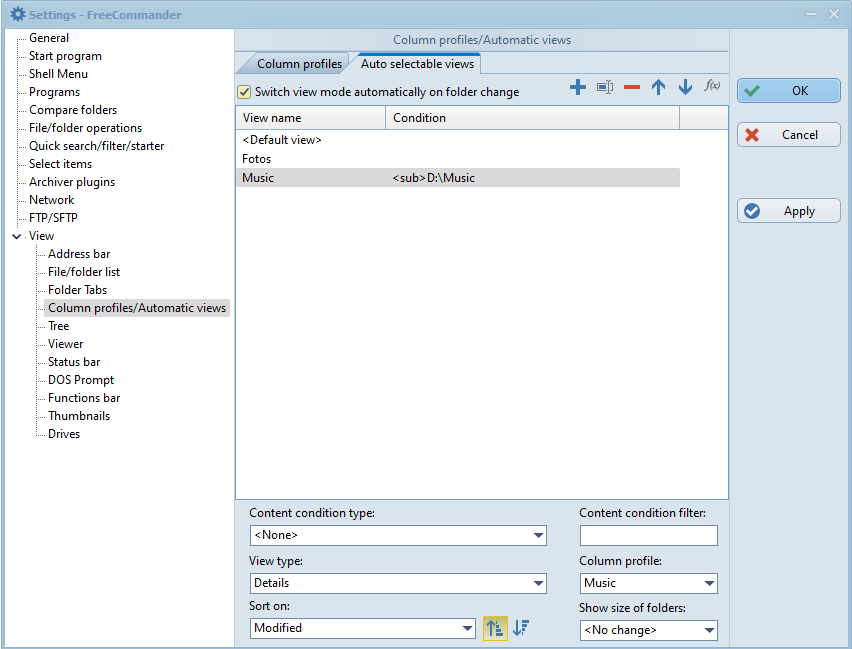Select Column profiles/Automatic views tree item
Screen dimensions: 852x649
[137, 308]
